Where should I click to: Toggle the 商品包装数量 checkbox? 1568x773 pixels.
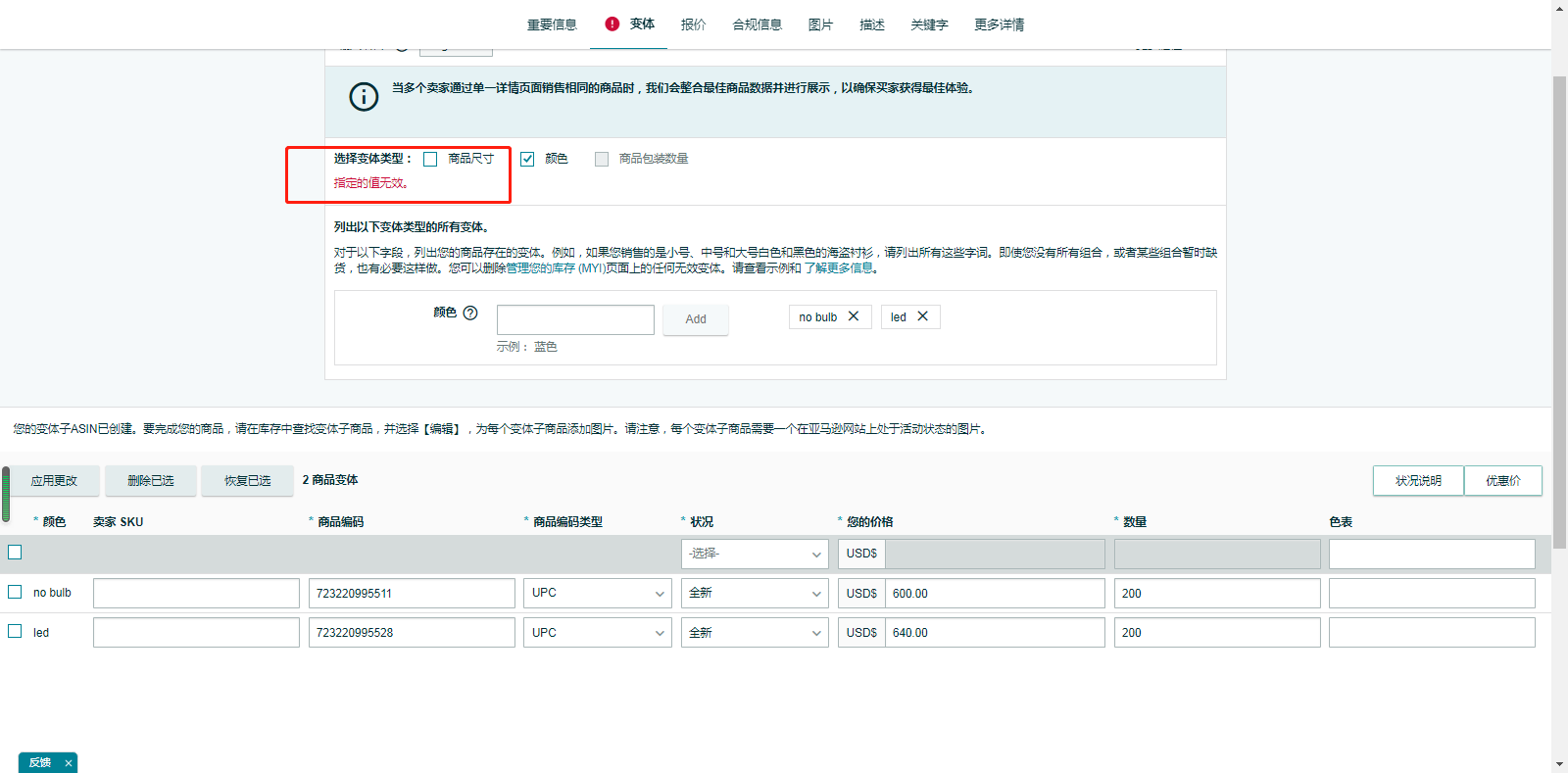pos(602,159)
